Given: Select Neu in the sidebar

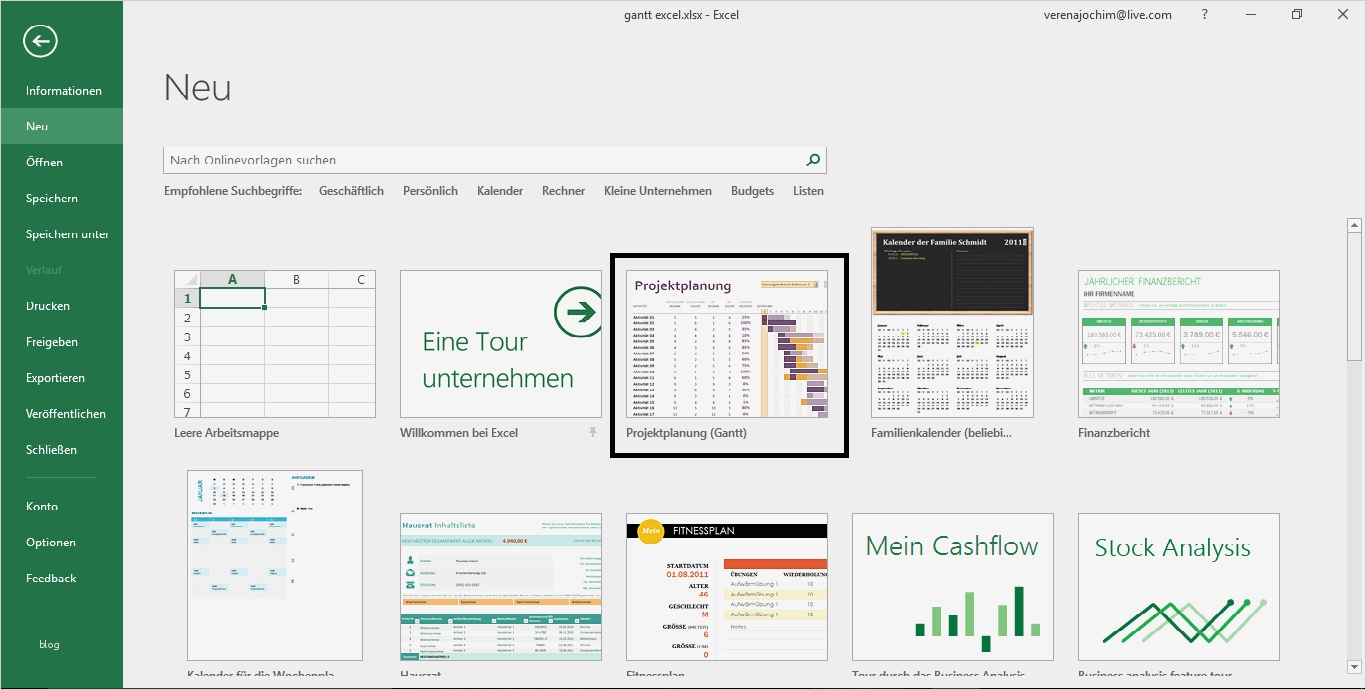Looking at the screenshot, I should 61,127.
